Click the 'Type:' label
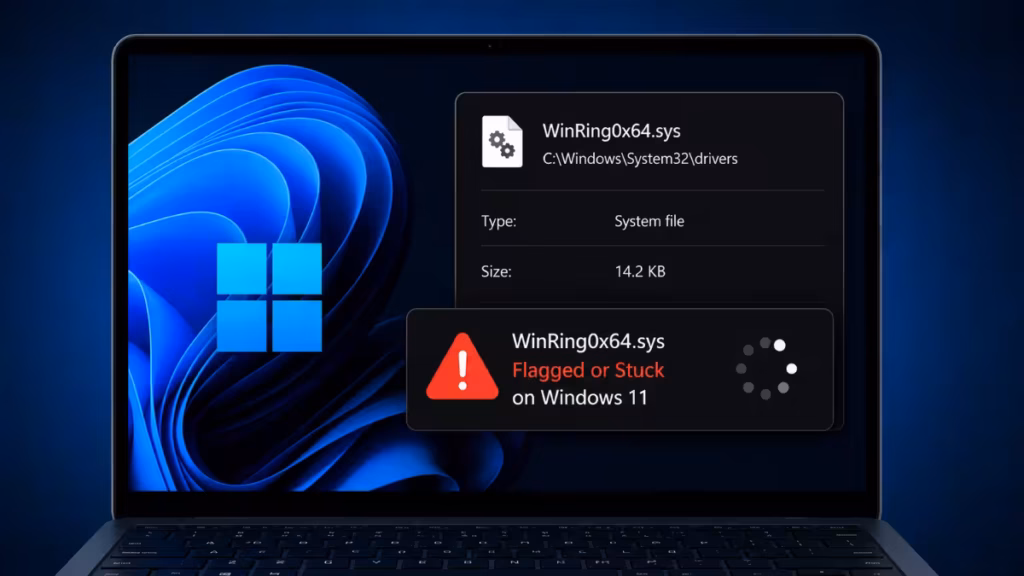Image resolution: width=1024 pixels, height=576 pixels. point(499,221)
